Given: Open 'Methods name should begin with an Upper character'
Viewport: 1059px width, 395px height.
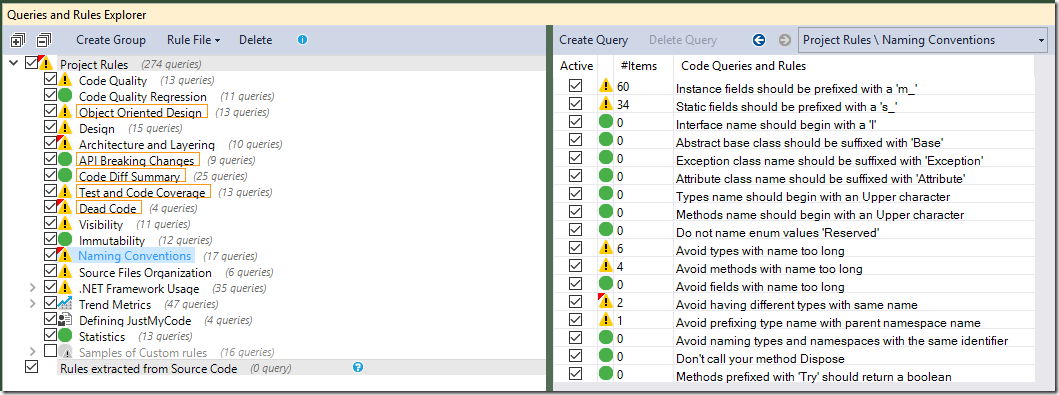Looking at the screenshot, I should [x=820, y=215].
